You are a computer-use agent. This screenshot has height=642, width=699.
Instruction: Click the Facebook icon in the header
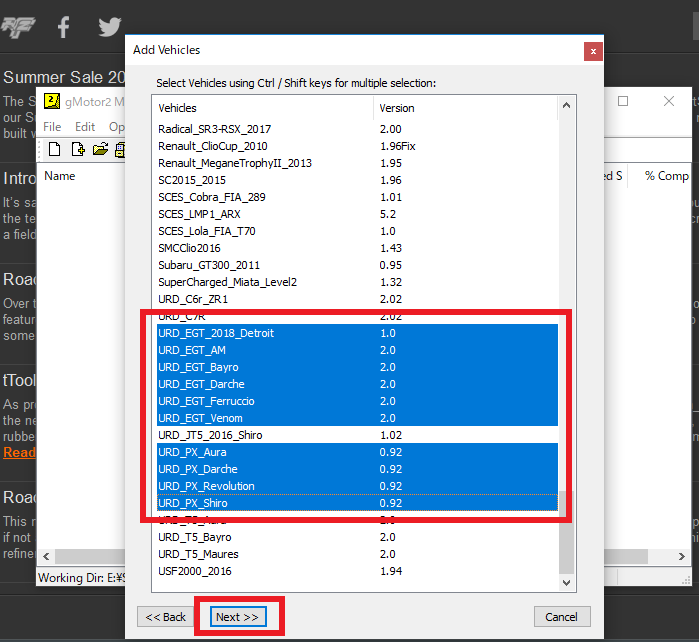pyautogui.click(x=64, y=28)
